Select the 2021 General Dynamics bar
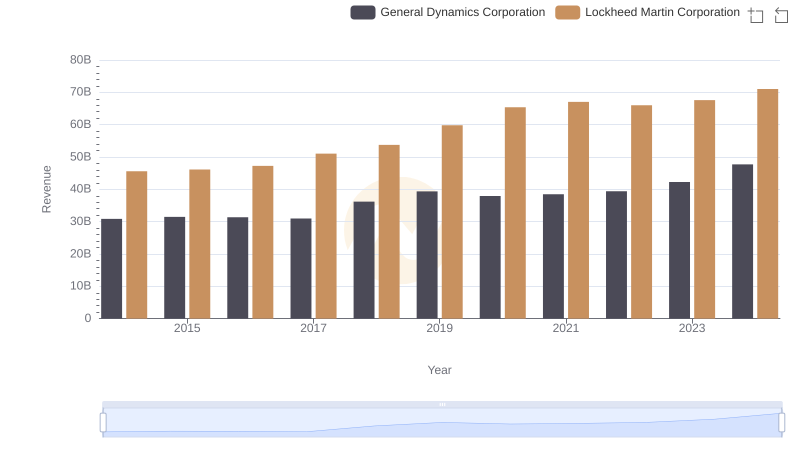 point(554,256)
